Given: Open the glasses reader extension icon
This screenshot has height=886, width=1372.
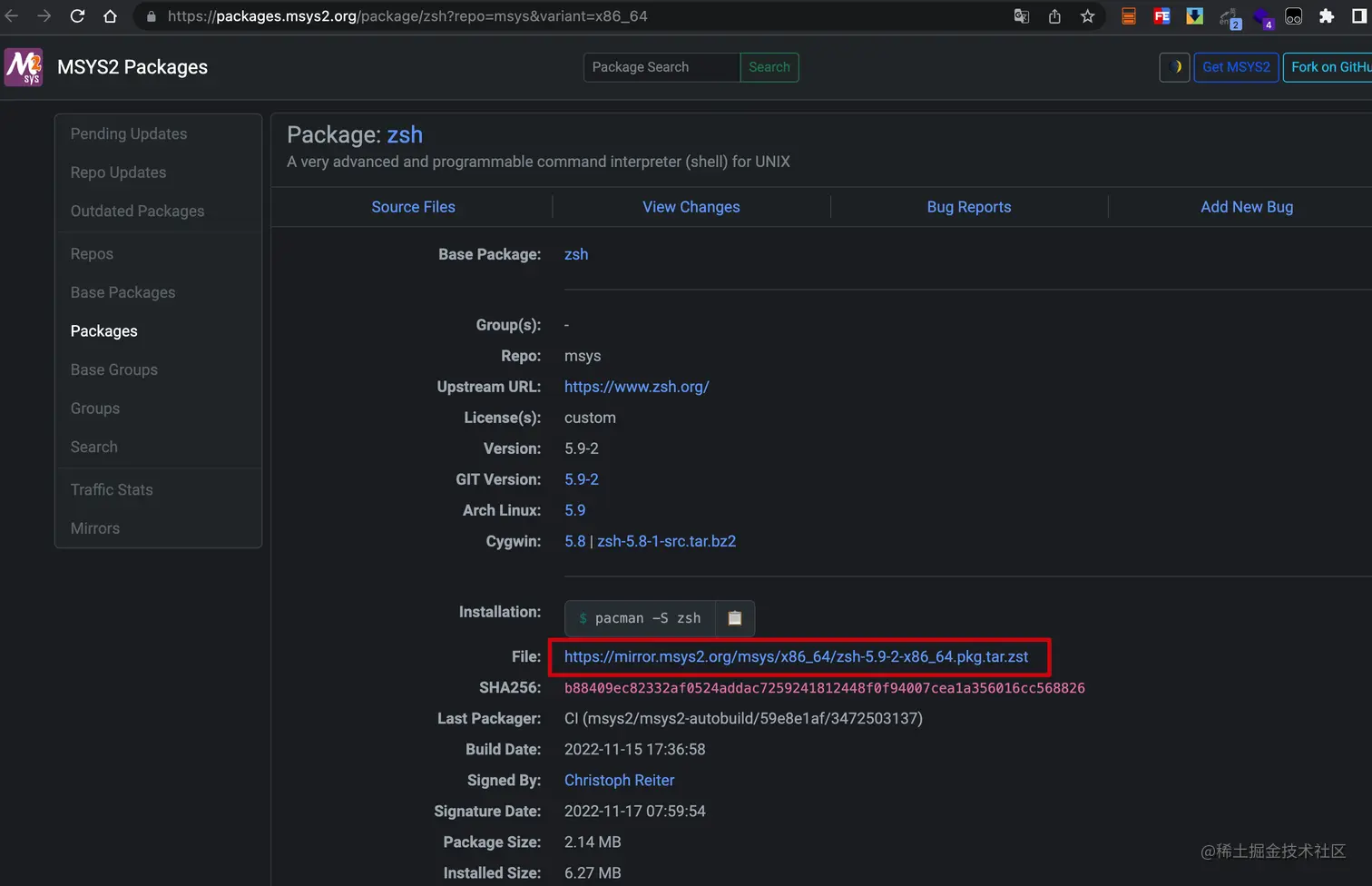Looking at the screenshot, I should 1294,16.
